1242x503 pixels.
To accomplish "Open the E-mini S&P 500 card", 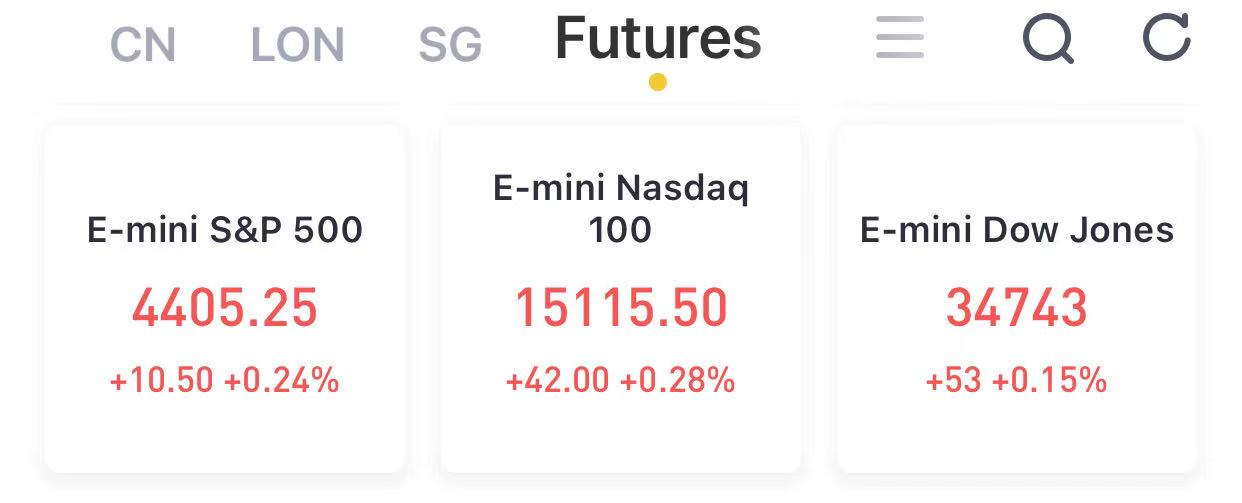I will coord(225,298).
